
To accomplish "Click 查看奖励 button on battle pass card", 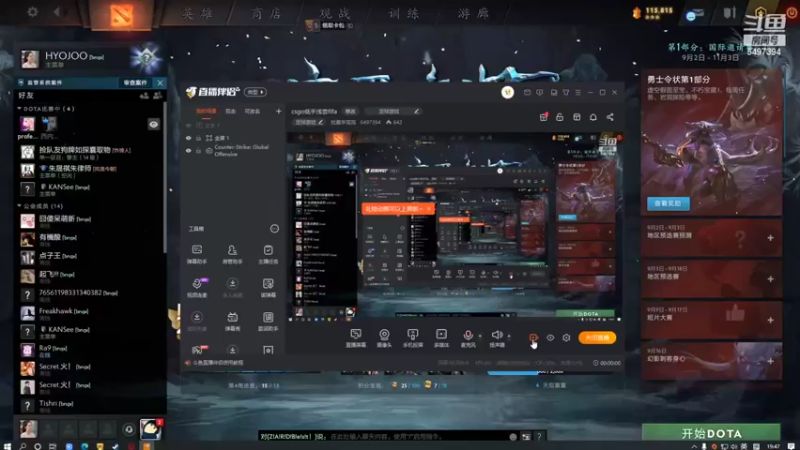I will pyautogui.click(x=668, y=204).
